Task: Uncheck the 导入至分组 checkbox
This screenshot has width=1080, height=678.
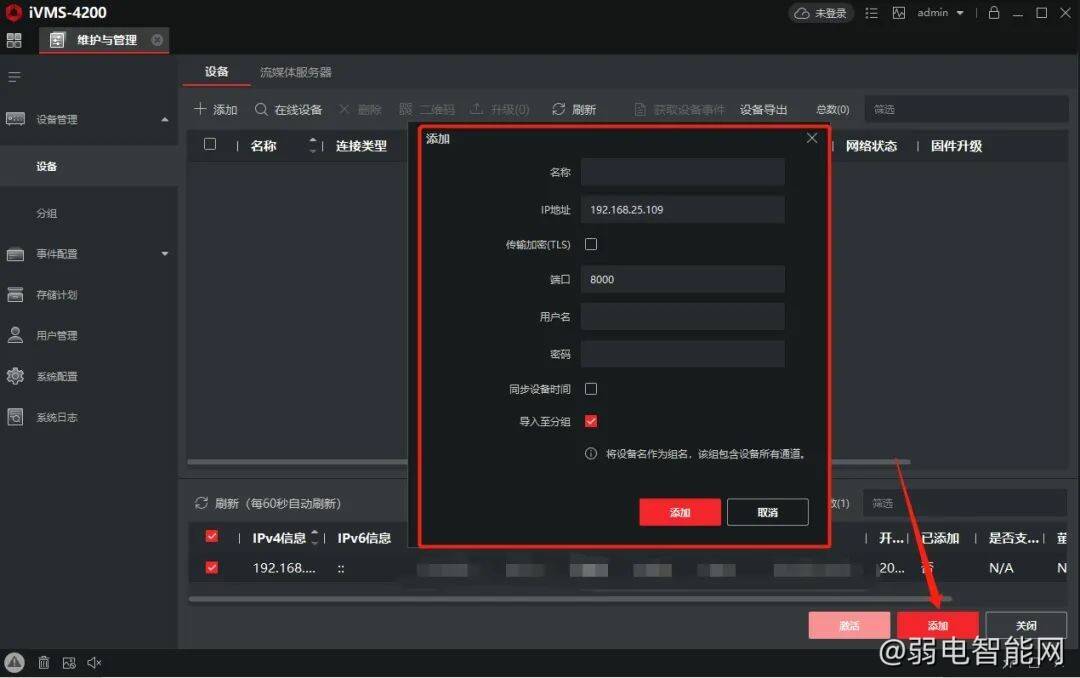Action: [591, 421]
